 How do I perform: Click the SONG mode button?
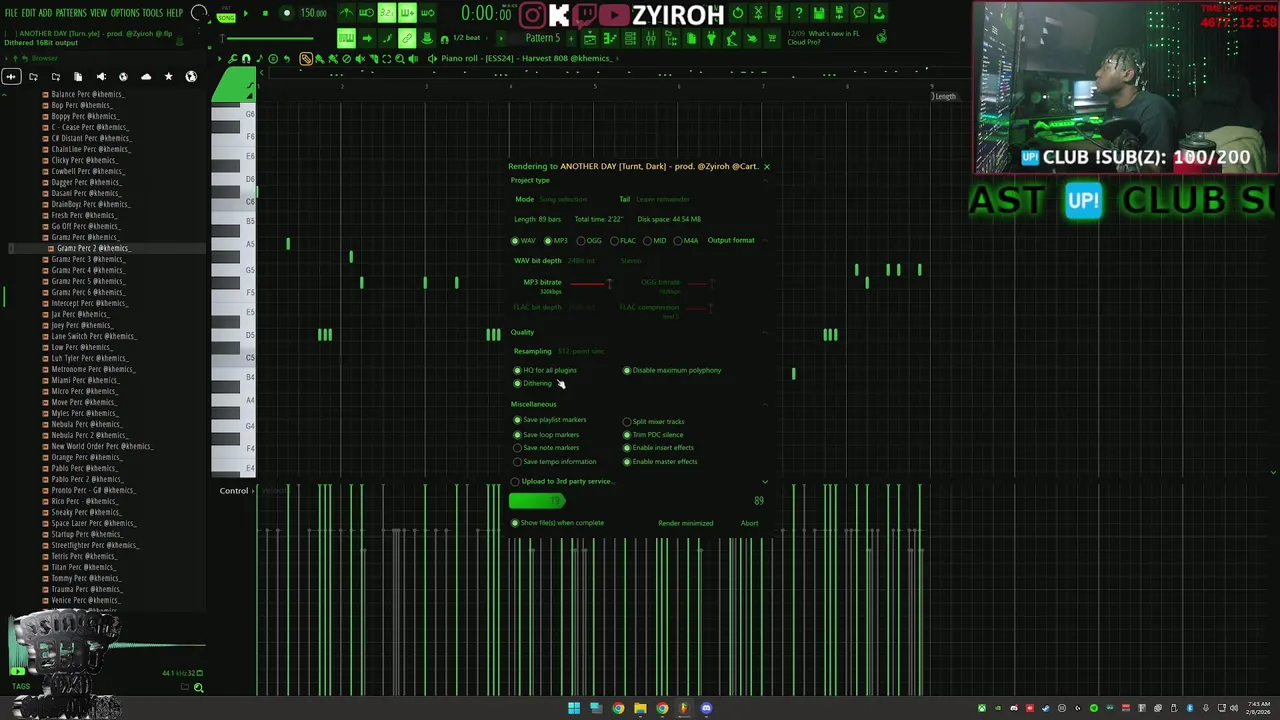tap(226, 18)
